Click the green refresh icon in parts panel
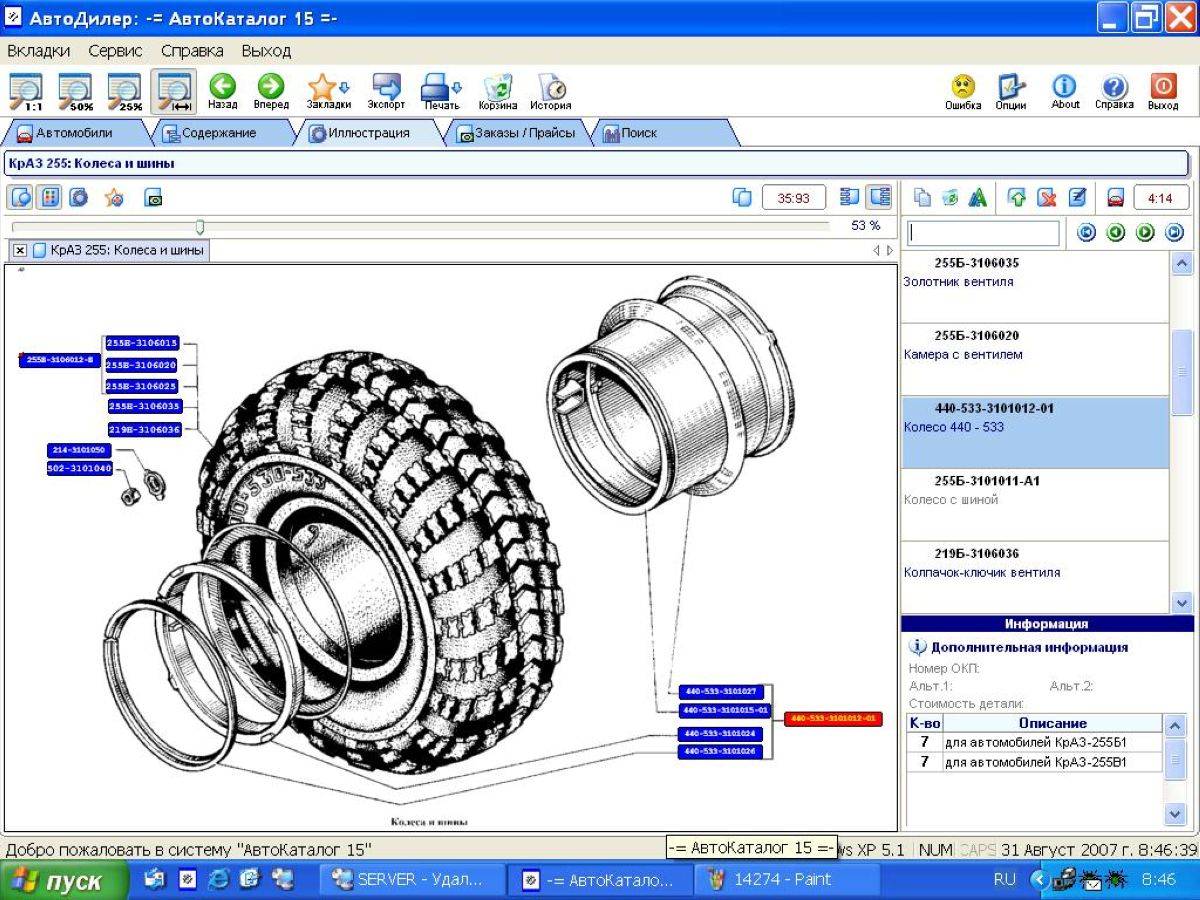This screenshot has width=1200, height=900. click(x=950, y=198)
